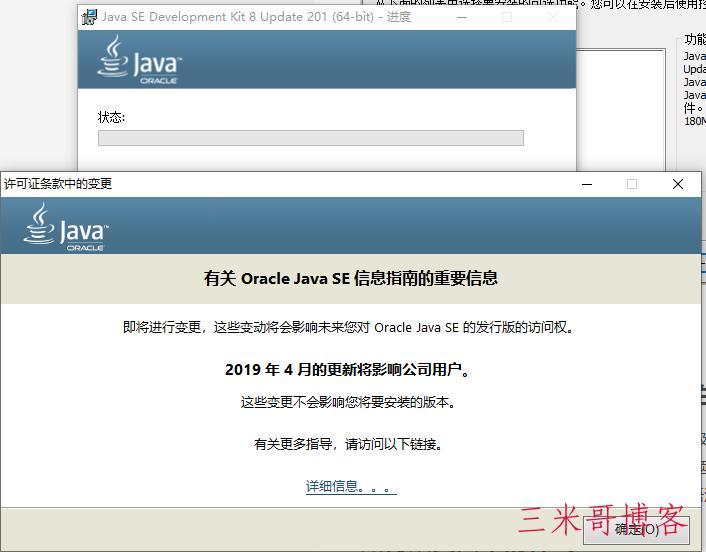Click the installation progress bar under 状态
The image size is (706, 552).
(311, 138)
